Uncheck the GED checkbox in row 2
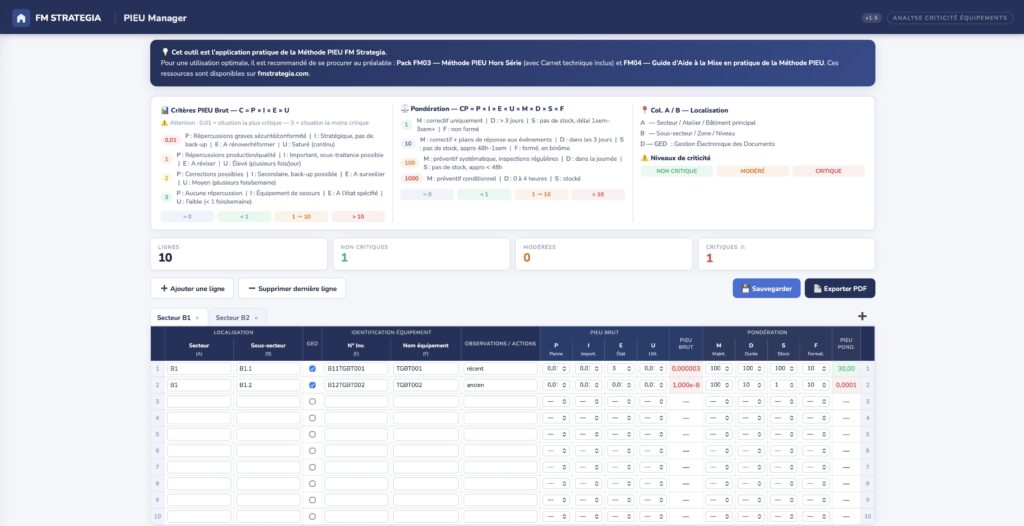 312,385
